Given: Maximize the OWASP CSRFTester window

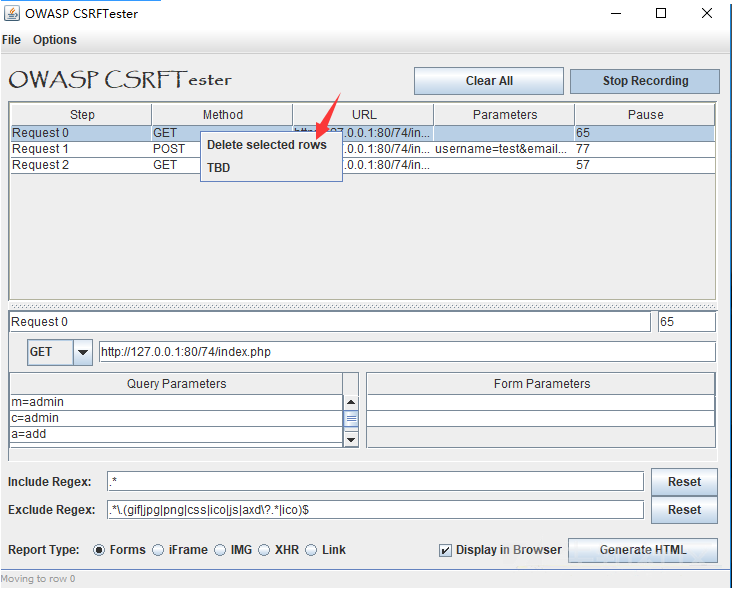Looking at the screenshot, I should click(661, 14).
